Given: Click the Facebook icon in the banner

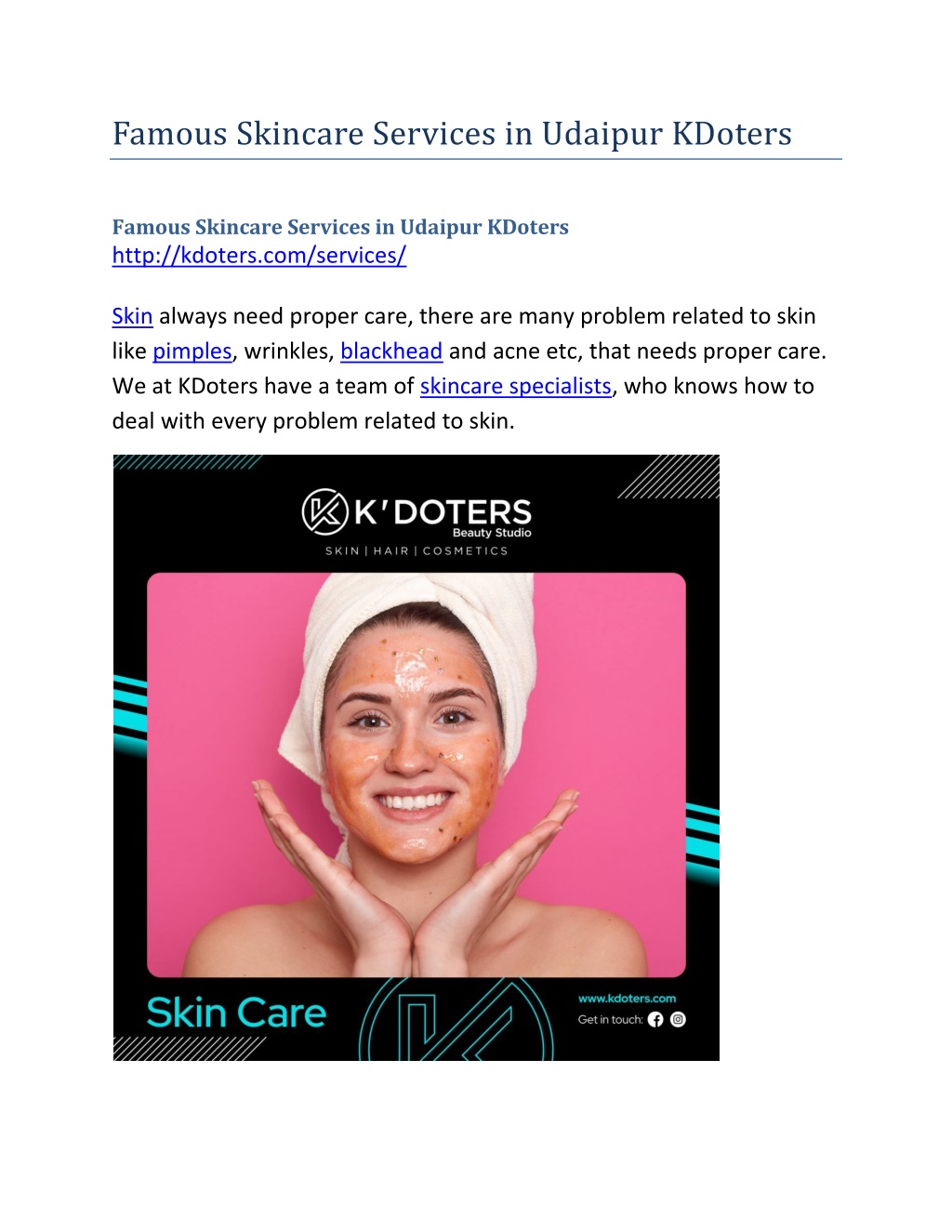Looking at the screenshot, I should [655, 1019].
